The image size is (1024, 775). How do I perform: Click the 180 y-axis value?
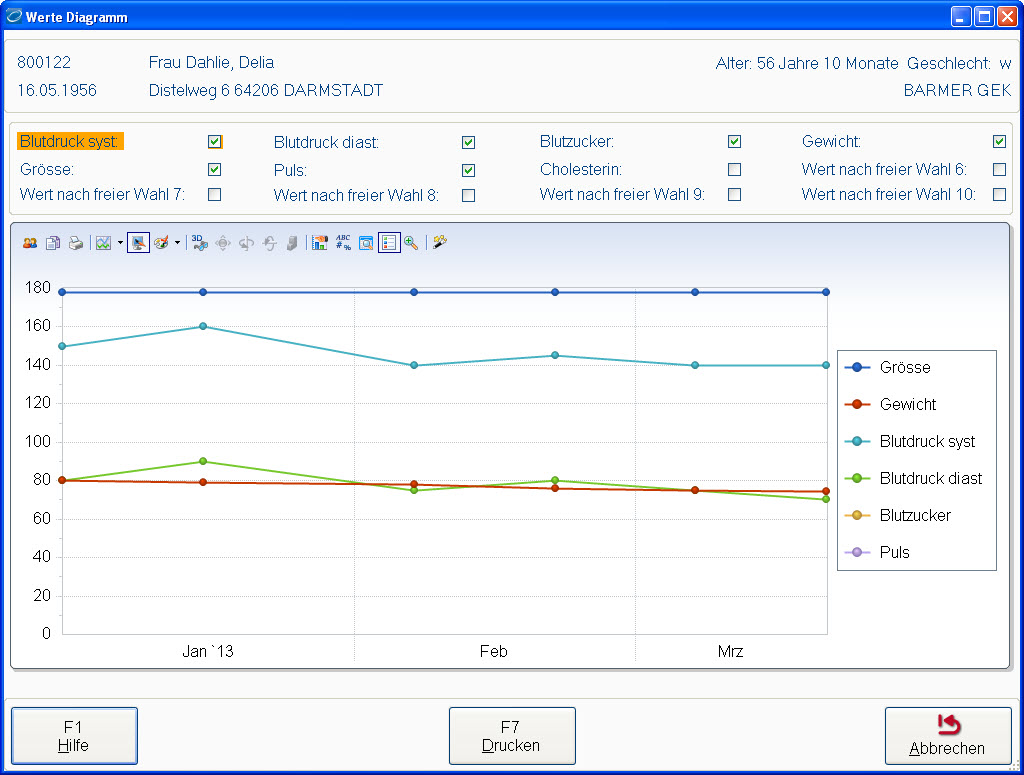pyautogui.click(x=37, y=287)
